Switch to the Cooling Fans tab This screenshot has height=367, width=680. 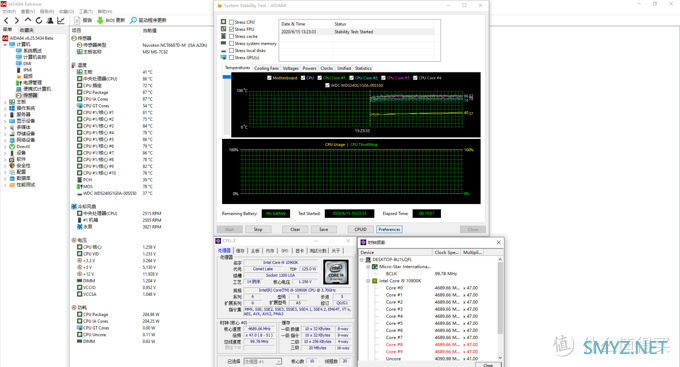[266, 68]
